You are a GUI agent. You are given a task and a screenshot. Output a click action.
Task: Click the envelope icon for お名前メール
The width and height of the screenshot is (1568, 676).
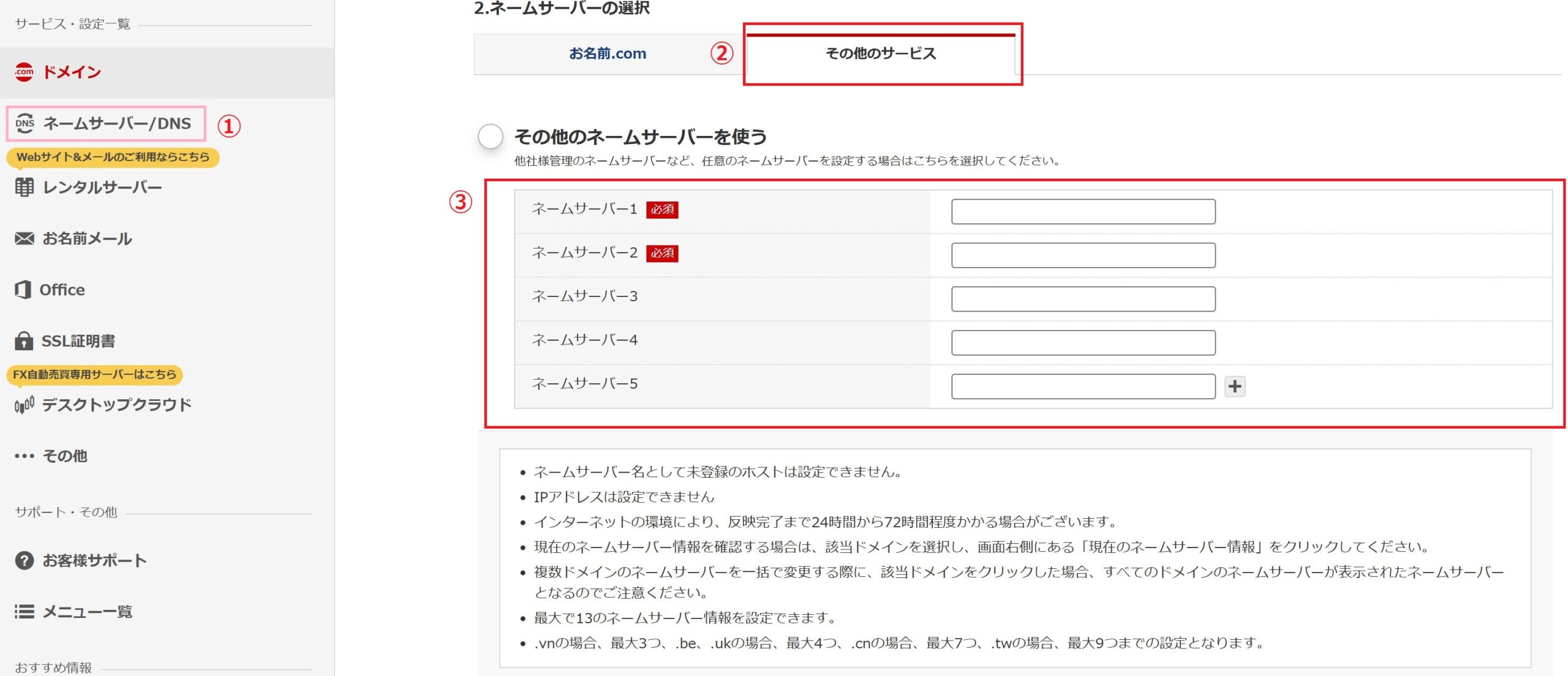24,238
